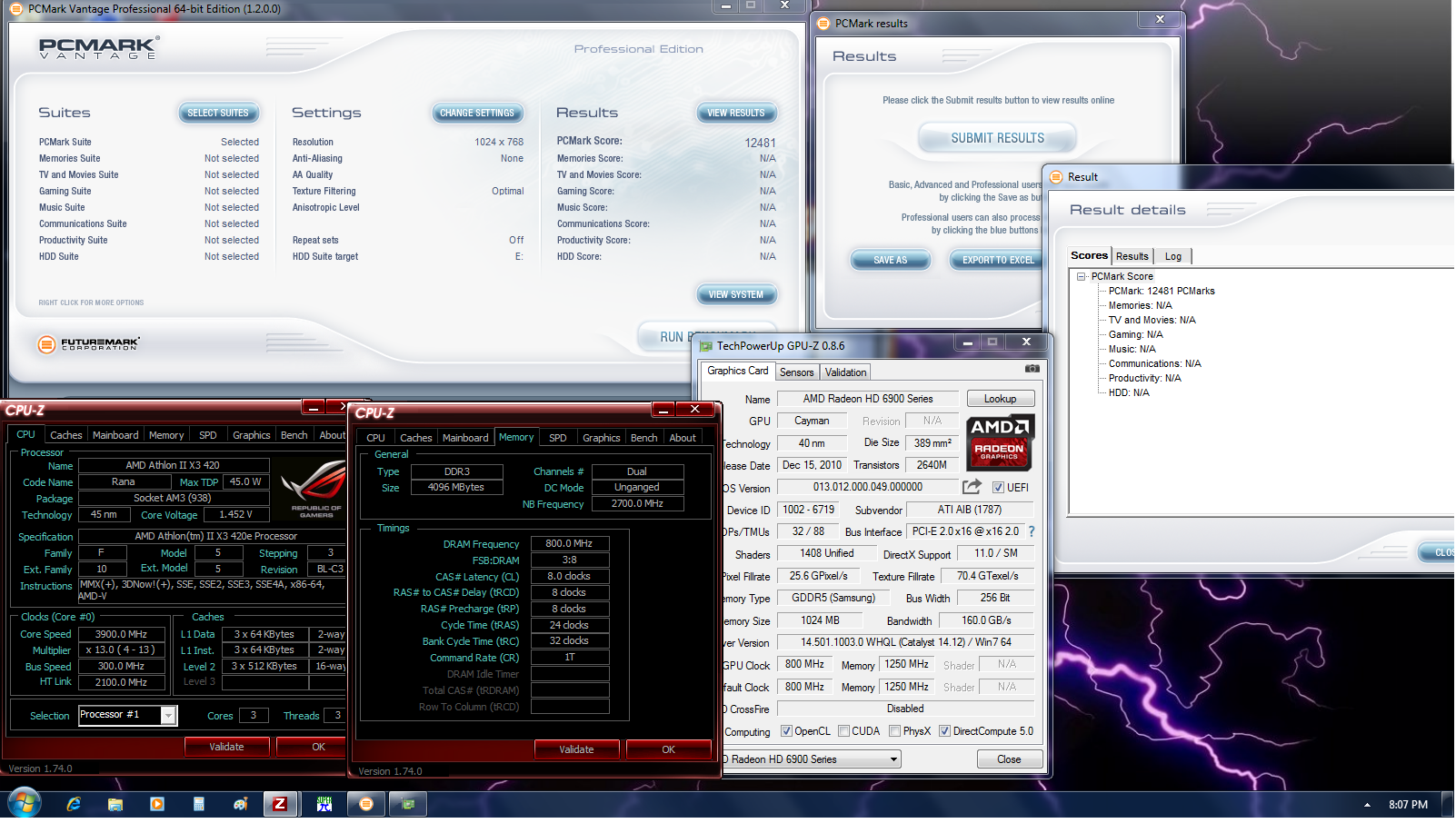This screenshot has width=1456, height=823.
Task: Open Graphics tab in left CPU-Z window
Action: pyautogui.click(x=252, y=435)
